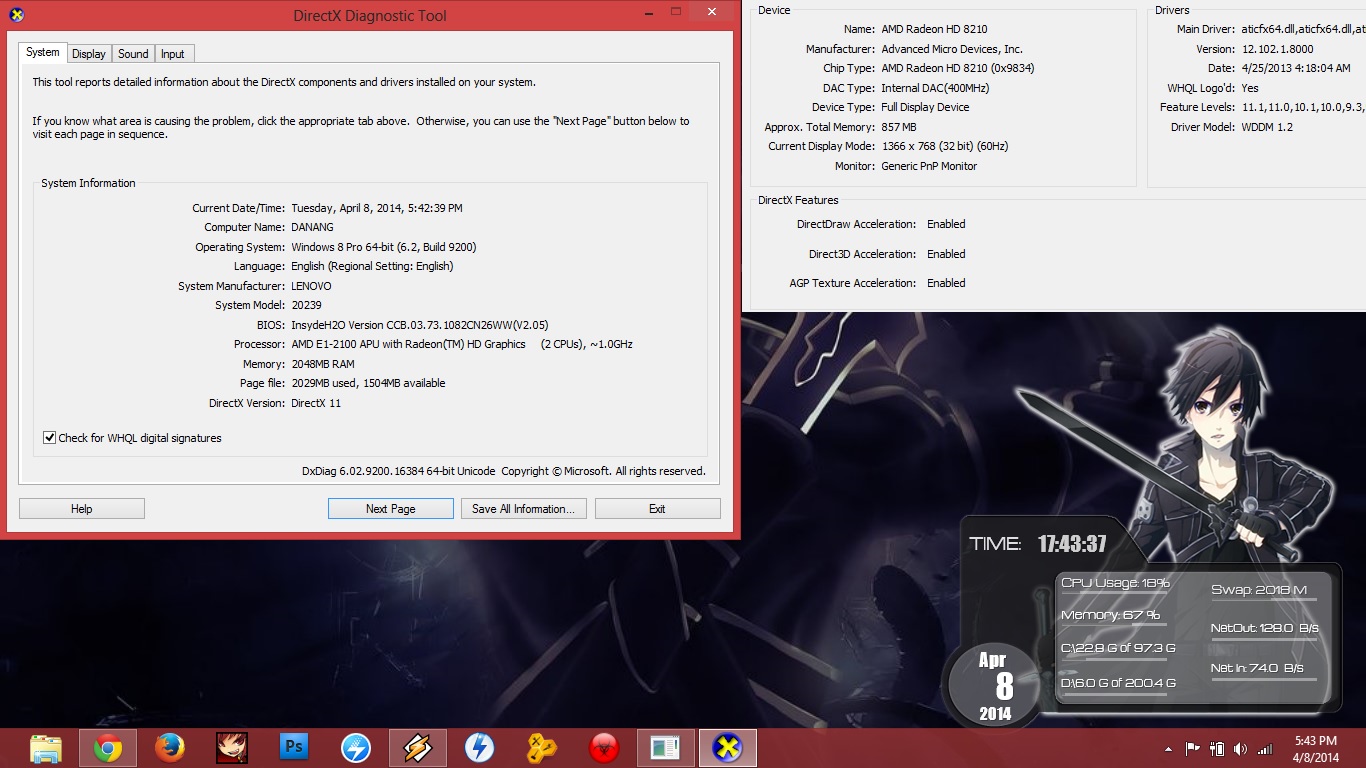Click the Apr 8 2014 date widget

995,685
